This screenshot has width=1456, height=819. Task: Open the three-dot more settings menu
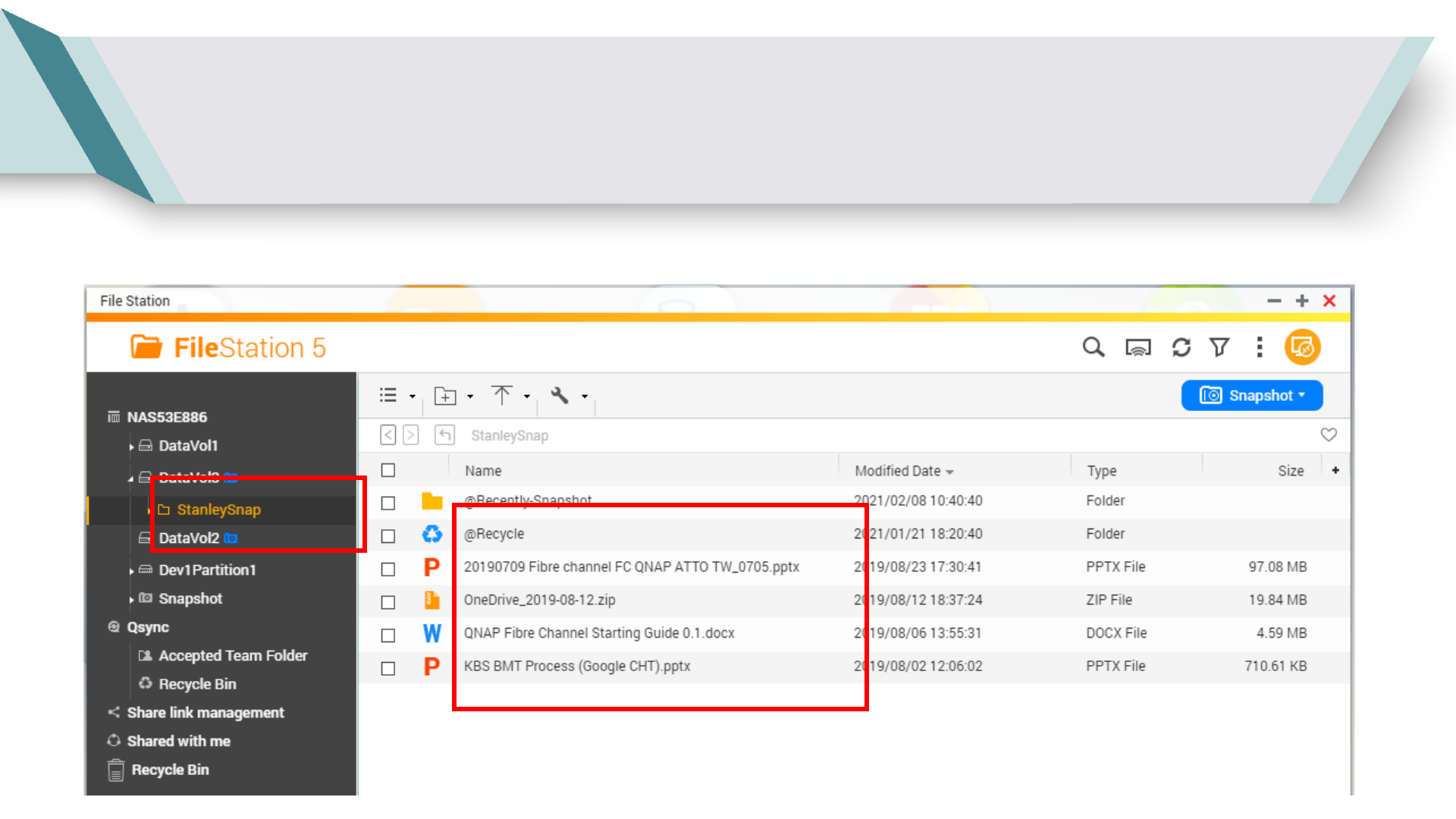tap(1260, 347)
